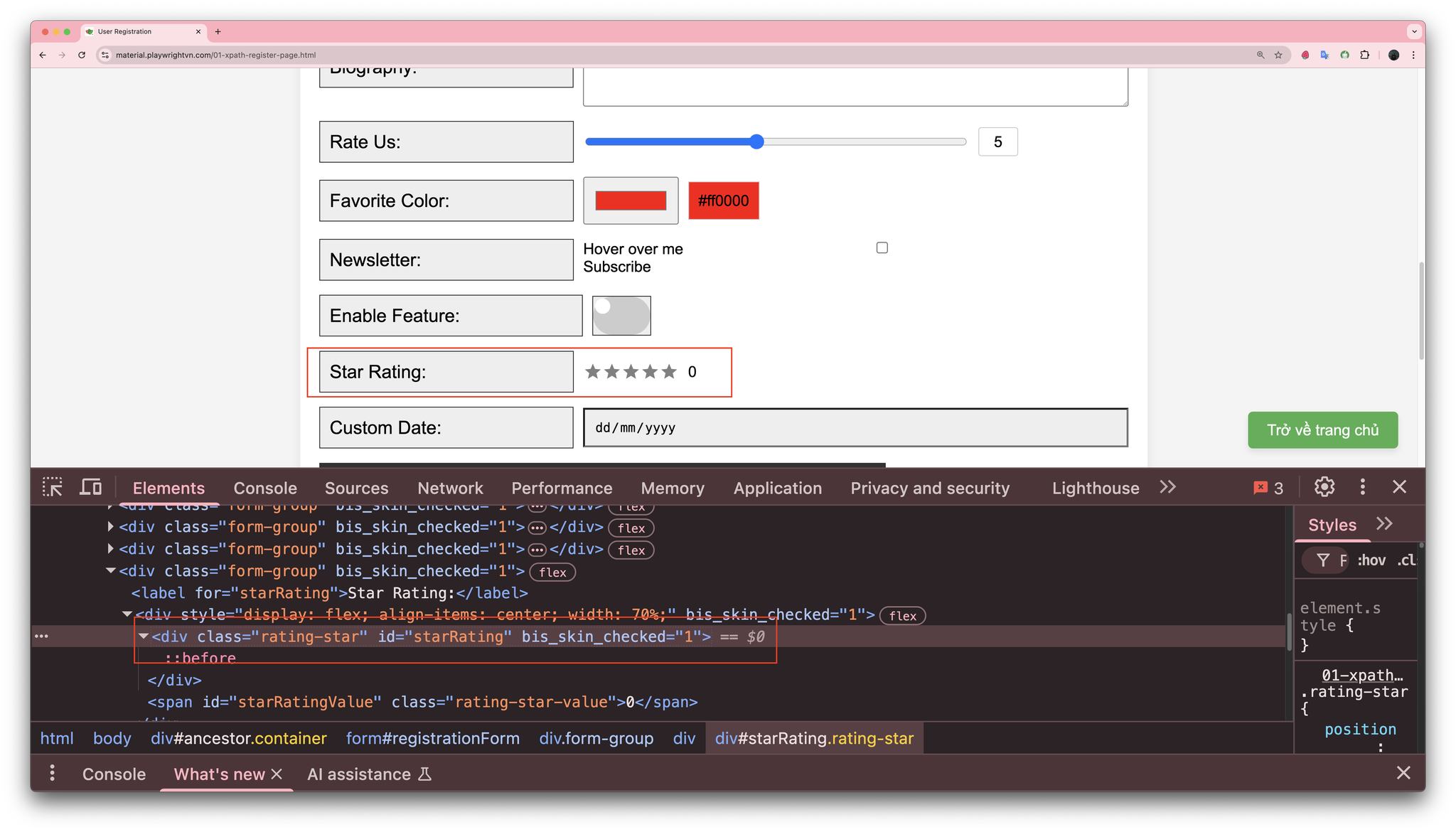Click the browser reload icon

[x=82, y=55]
